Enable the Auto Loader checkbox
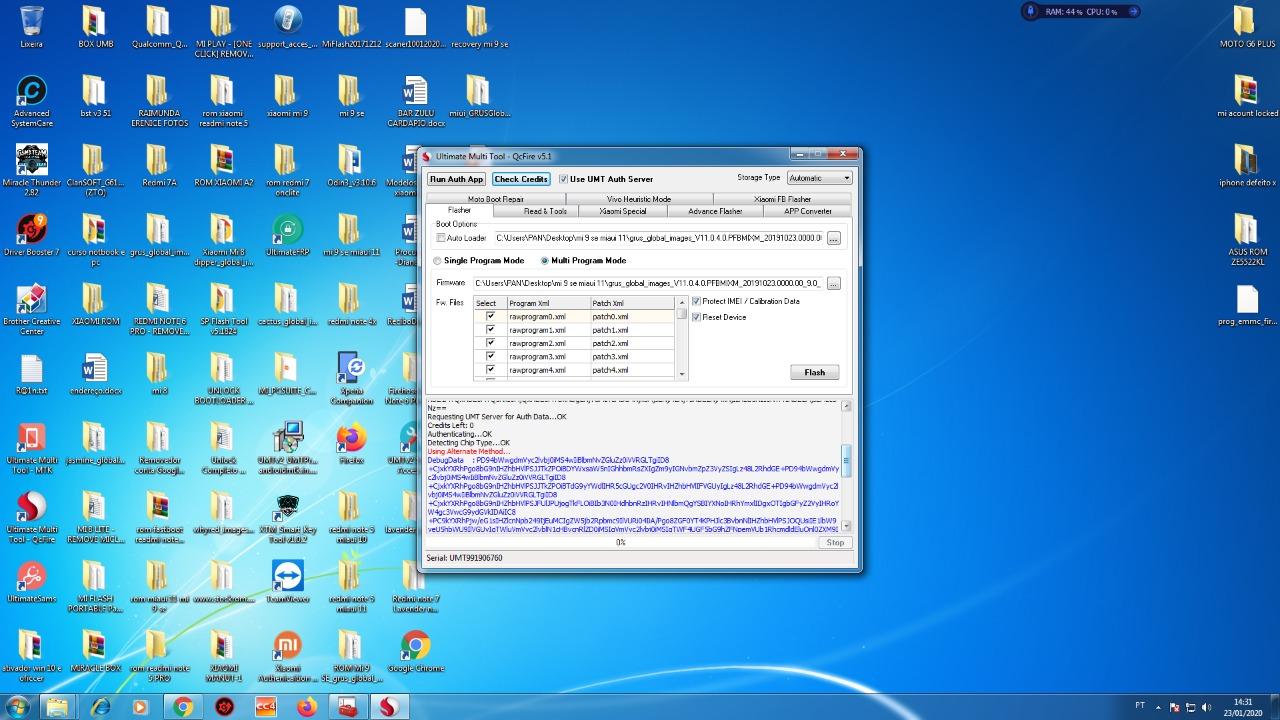 pos(441,238)
